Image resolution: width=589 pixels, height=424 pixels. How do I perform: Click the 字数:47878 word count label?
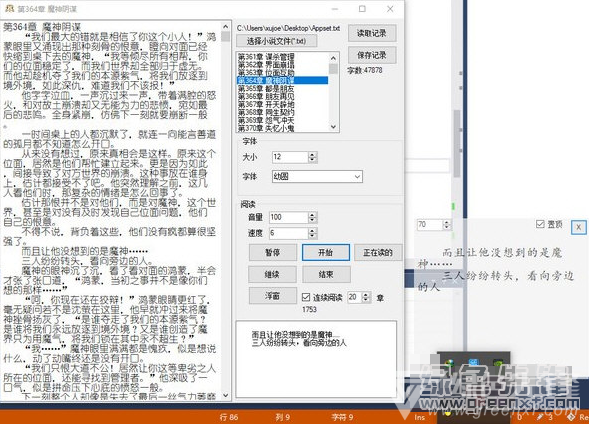pos(365,70)
